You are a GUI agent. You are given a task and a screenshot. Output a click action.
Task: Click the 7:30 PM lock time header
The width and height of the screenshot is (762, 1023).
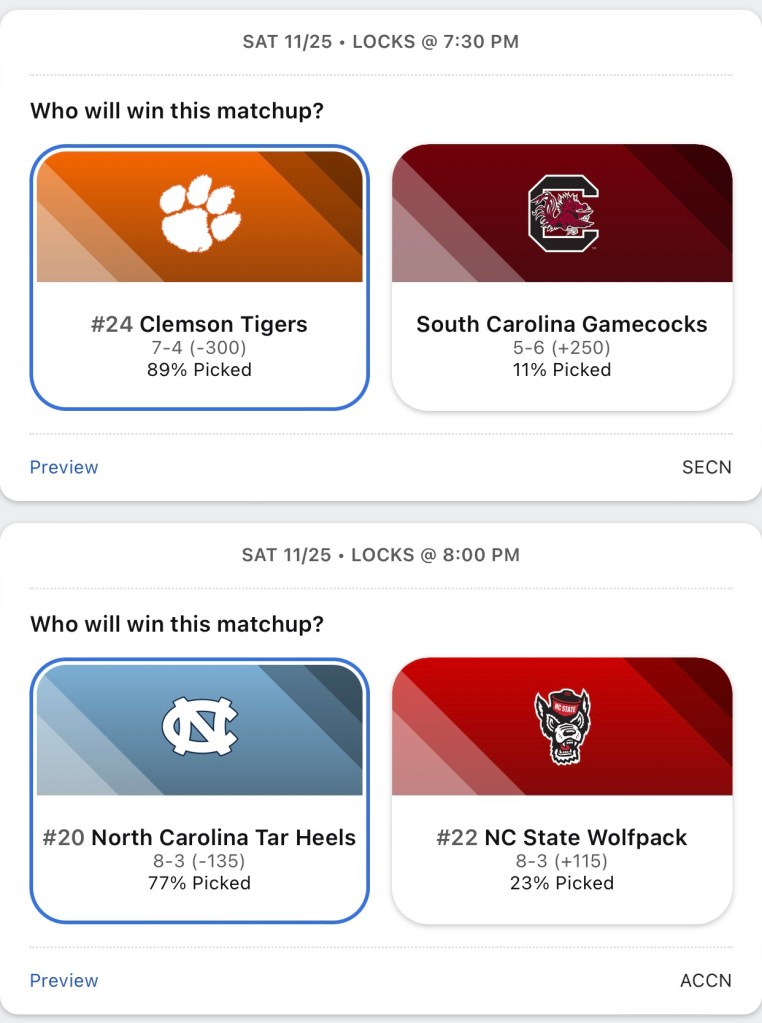[x=380, y=42]
